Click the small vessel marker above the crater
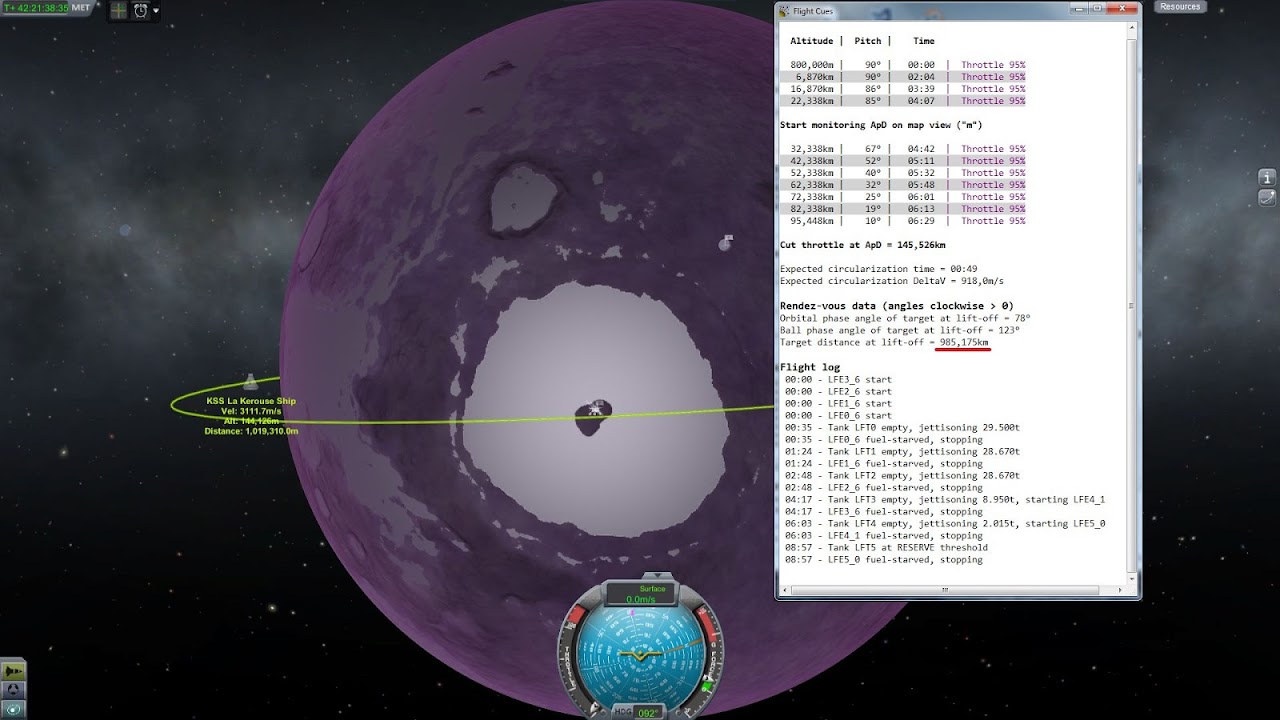Viewport: 1280px width, 720px height. [x=726, y=242]
